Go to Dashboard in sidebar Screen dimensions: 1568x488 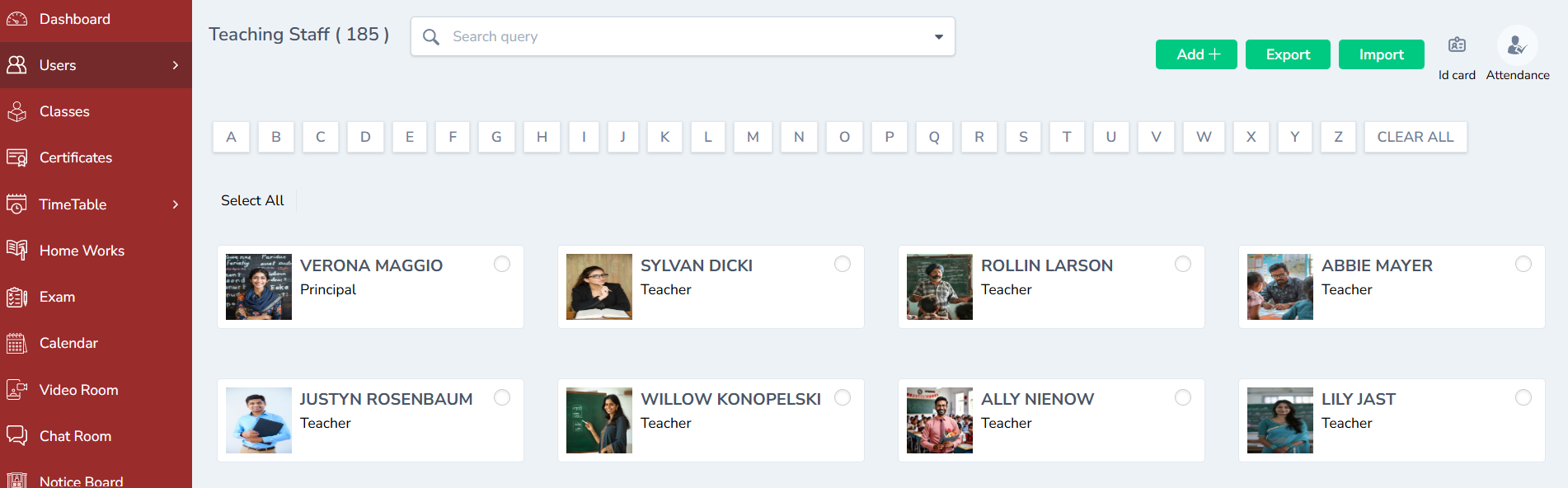point(74,19)
